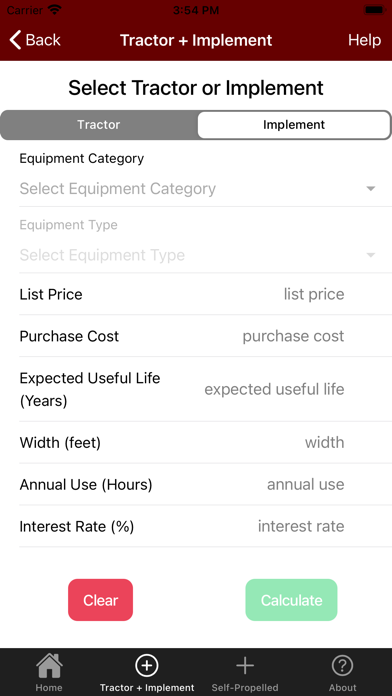The width and height of the screenshot is (392, 696).
Task: Select the Implement segment
Action: [x=293, y=125]
